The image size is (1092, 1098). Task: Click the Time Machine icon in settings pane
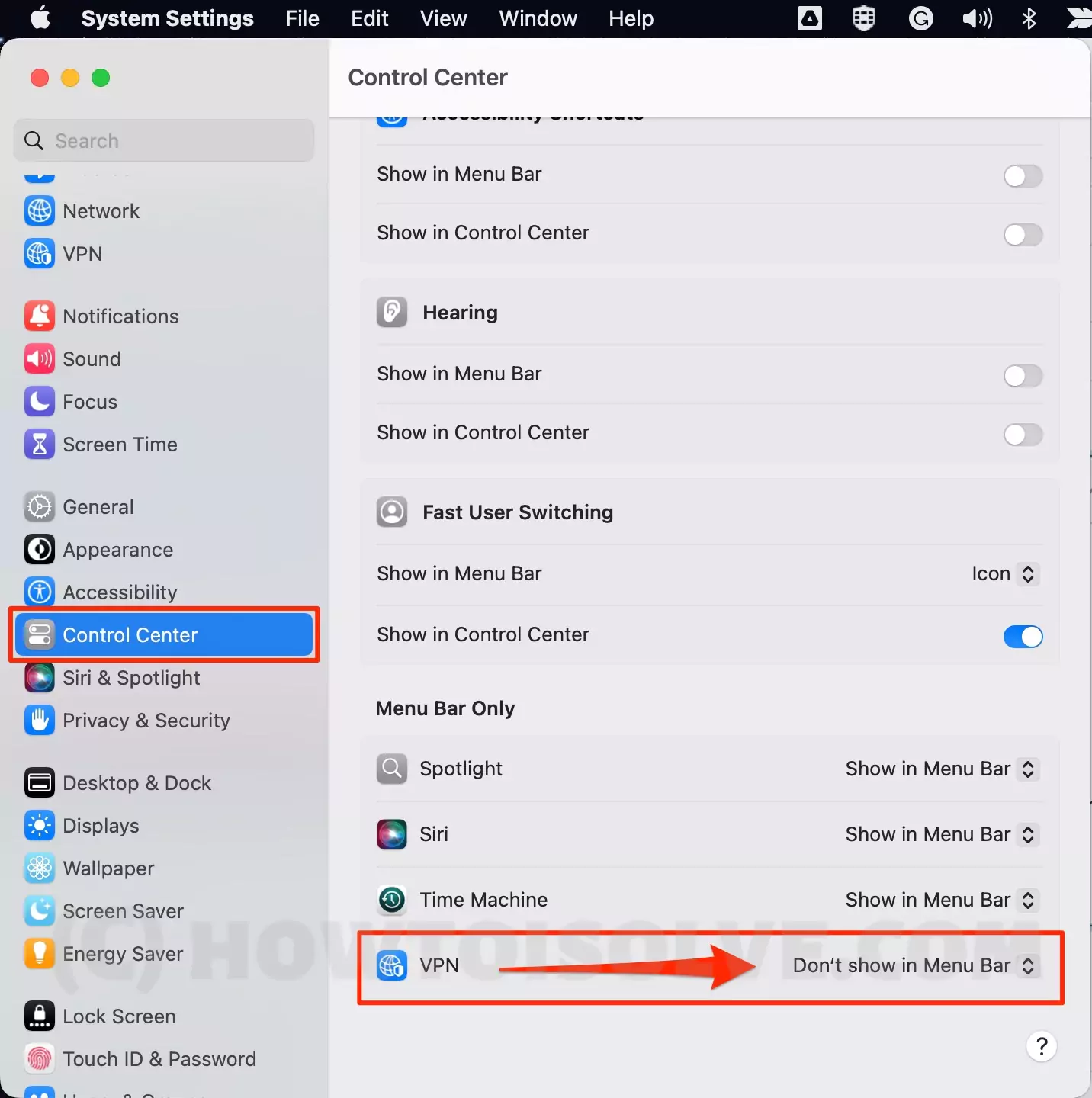point(391,900)
